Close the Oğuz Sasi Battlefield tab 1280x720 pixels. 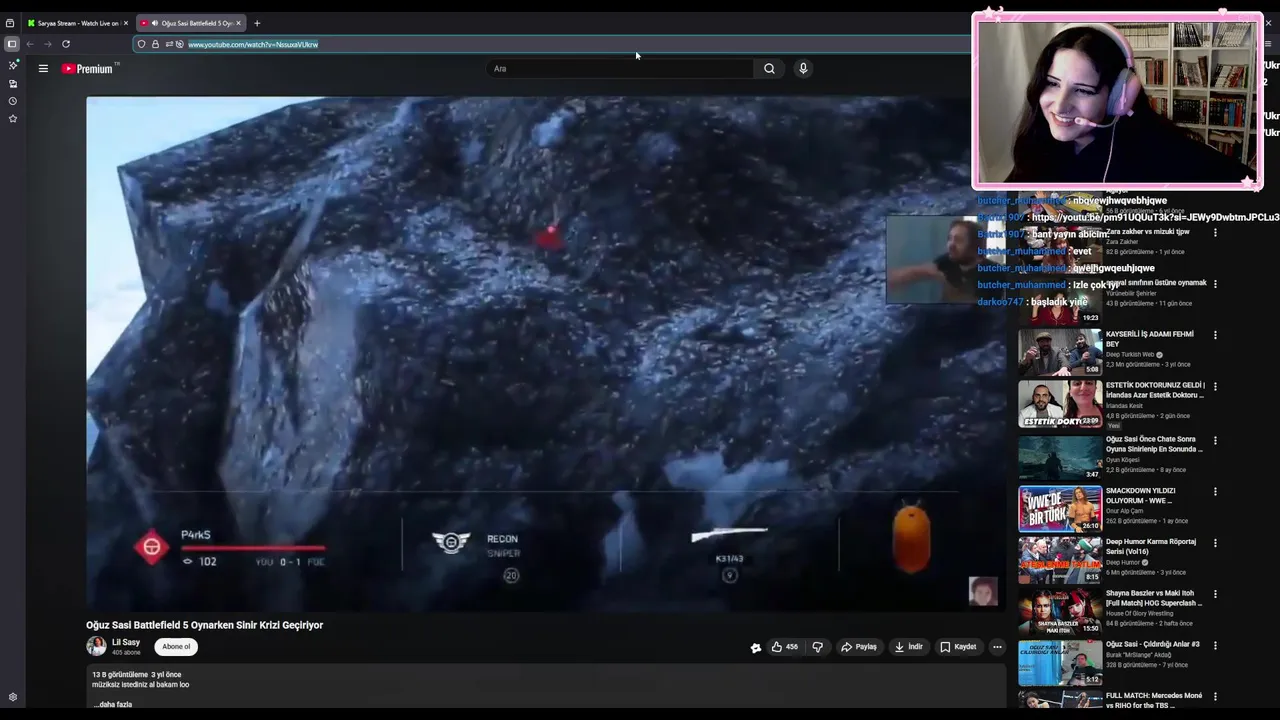(x=238, y=23)
